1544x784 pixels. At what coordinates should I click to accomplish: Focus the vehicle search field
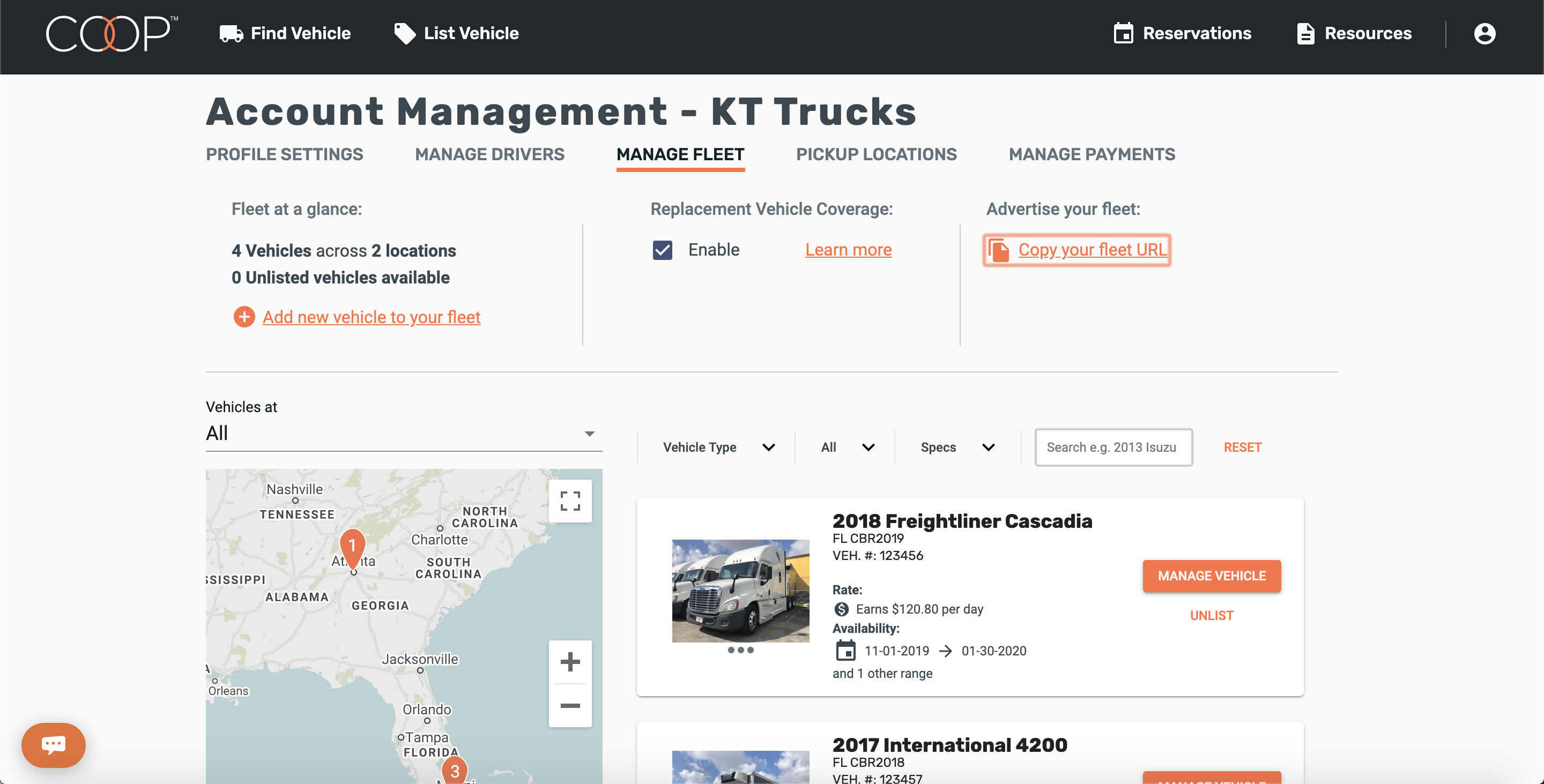[x=1113, y=447]
